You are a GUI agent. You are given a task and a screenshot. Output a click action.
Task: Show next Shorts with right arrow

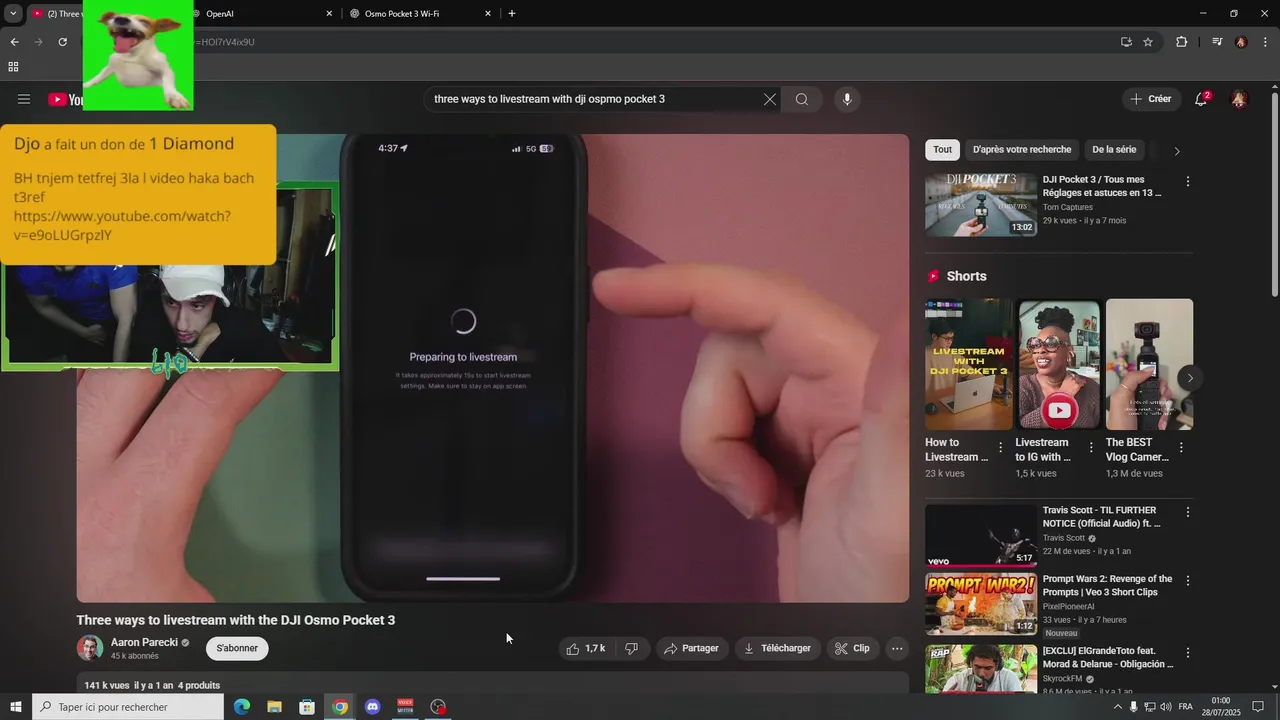(1189, 378)
